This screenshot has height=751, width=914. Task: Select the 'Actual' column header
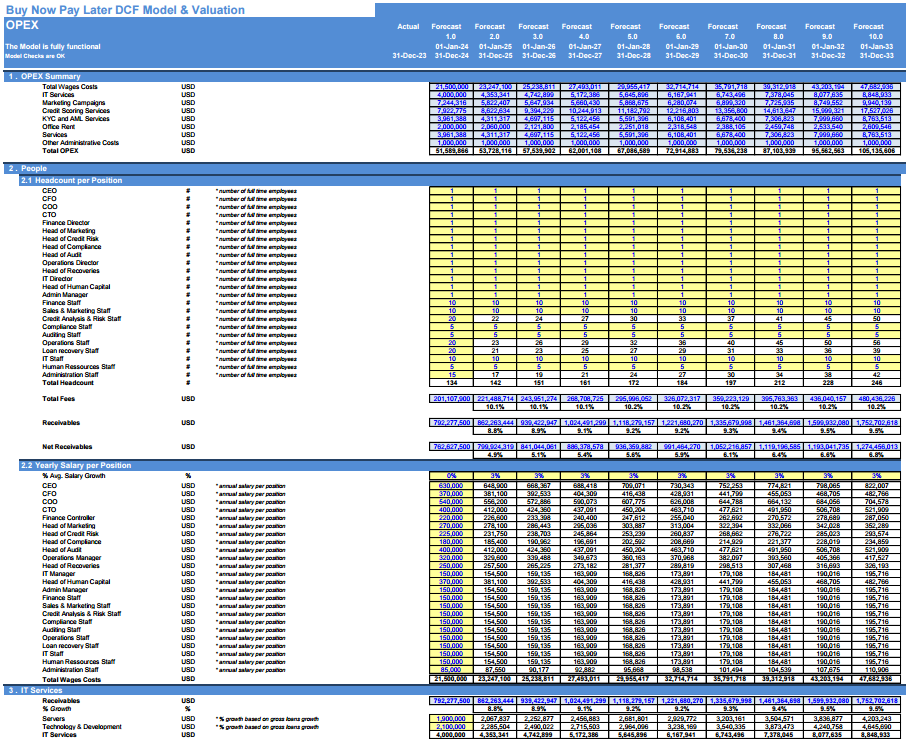[408, 26]
